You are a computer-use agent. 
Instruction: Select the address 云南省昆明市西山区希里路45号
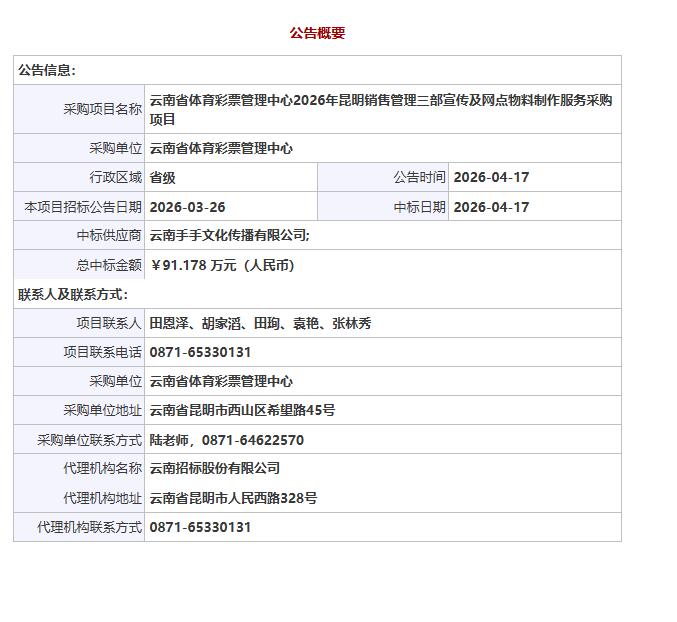click(242, 410)
